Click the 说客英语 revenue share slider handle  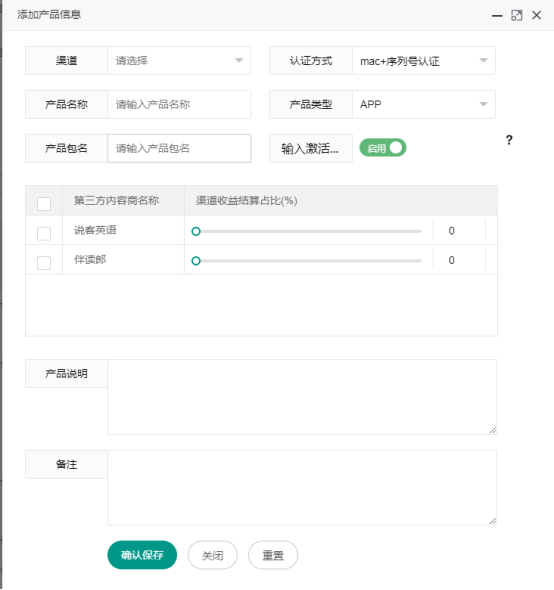(196, 231)
